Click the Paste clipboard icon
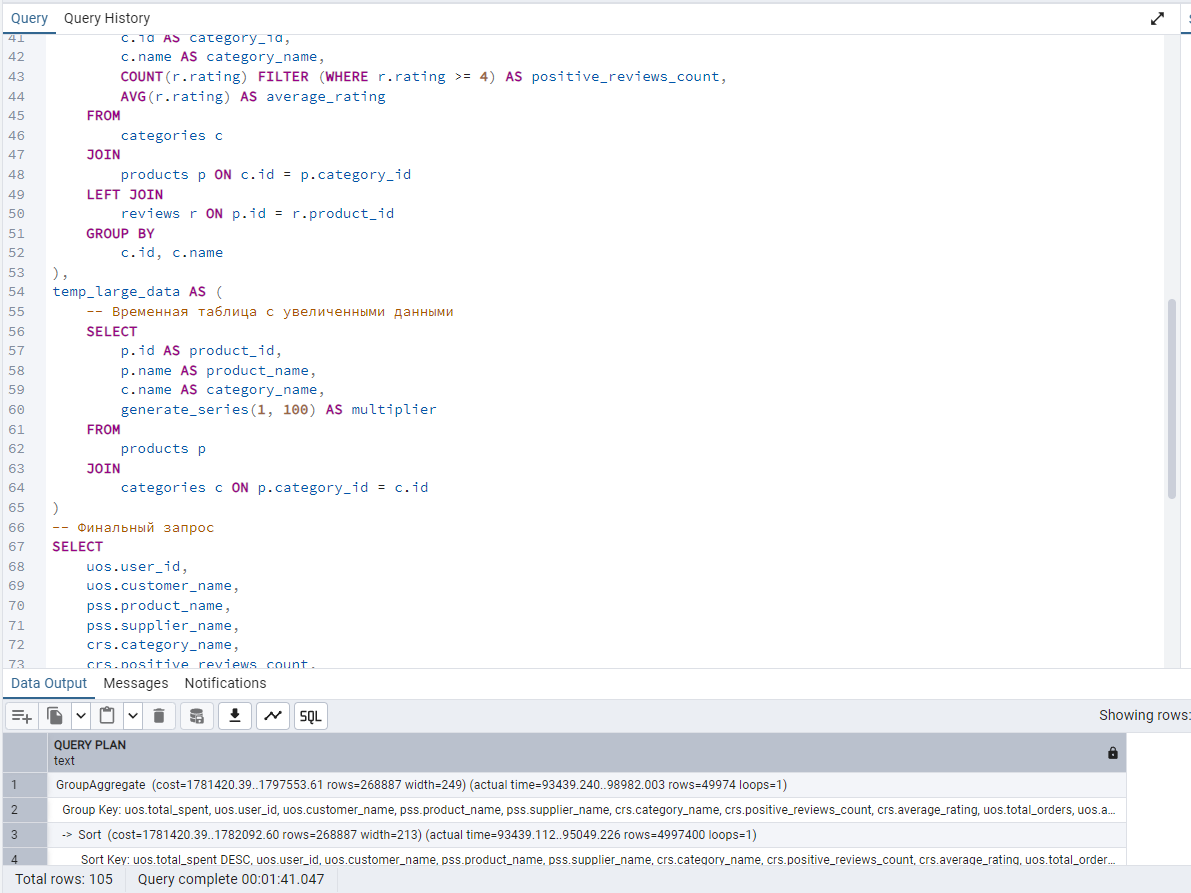The width and height of the screenshot is (1191, 893). coord(107,716)
